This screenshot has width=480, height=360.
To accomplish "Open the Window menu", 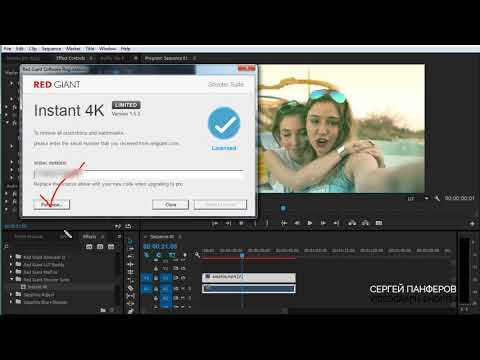I will (x=107, y=49).
